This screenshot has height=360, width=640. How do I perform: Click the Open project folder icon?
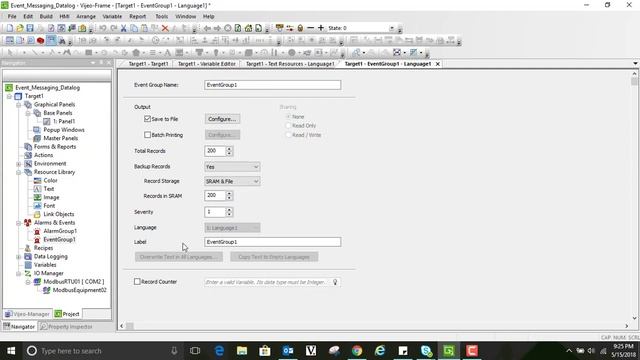pos(20,28)
